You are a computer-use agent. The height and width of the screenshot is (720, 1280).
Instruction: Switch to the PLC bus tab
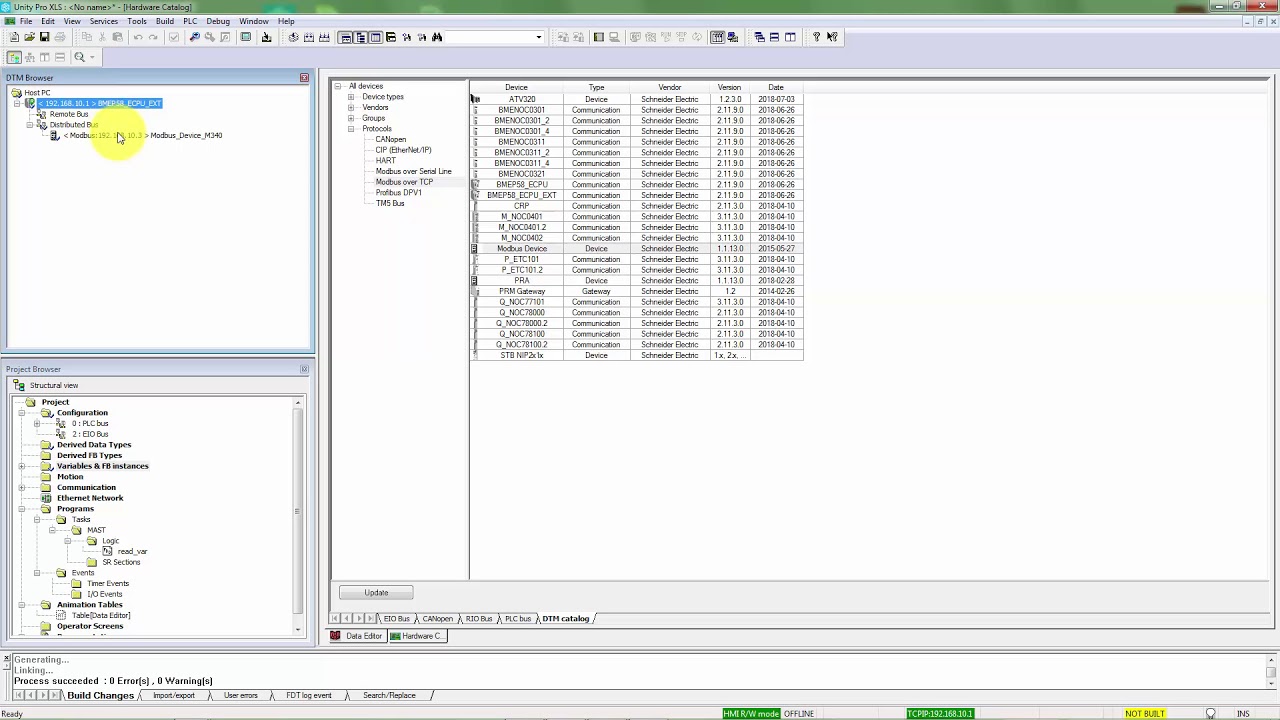tap(517, 619)
